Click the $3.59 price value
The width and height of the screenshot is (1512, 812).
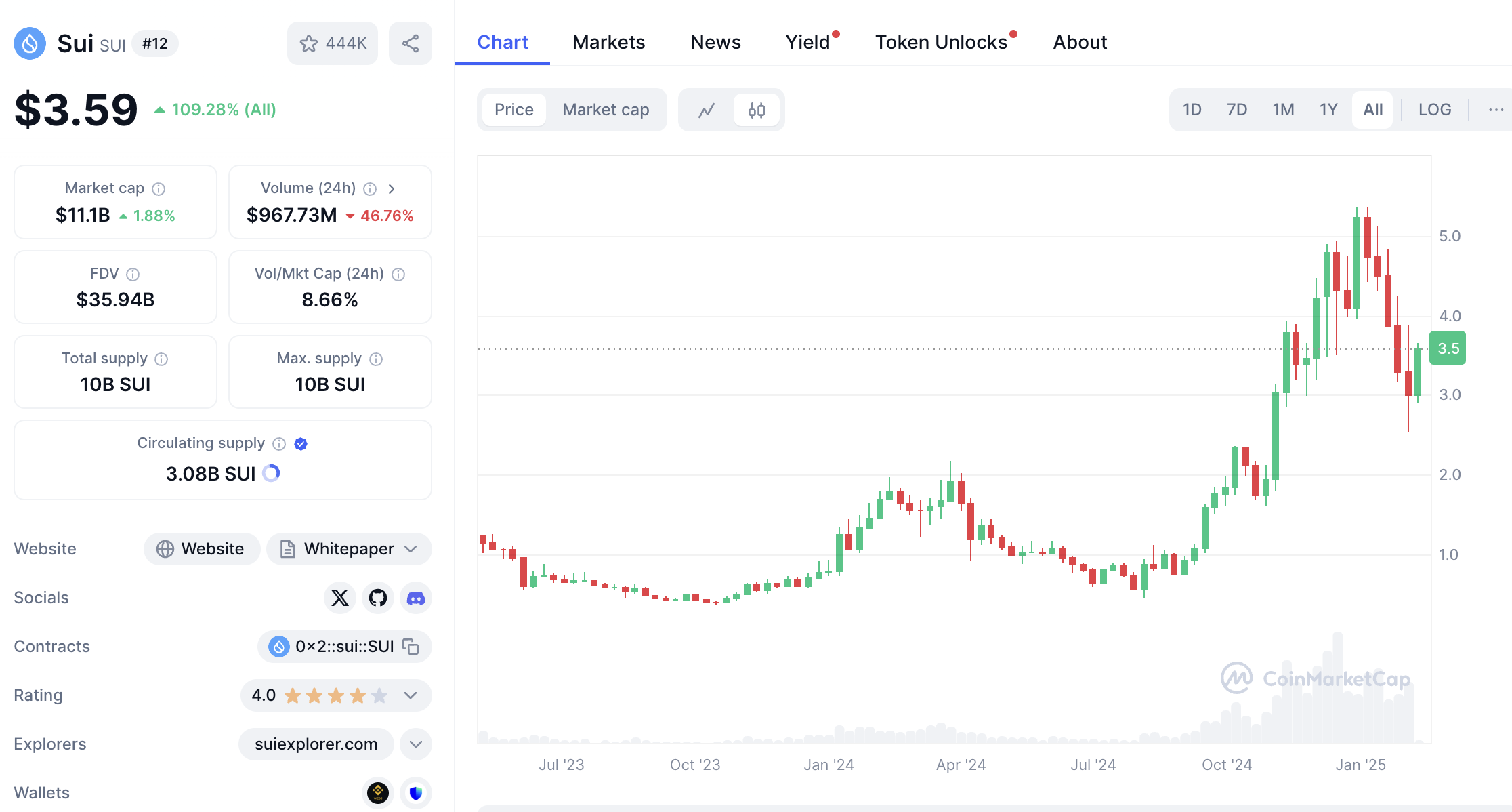76,110
